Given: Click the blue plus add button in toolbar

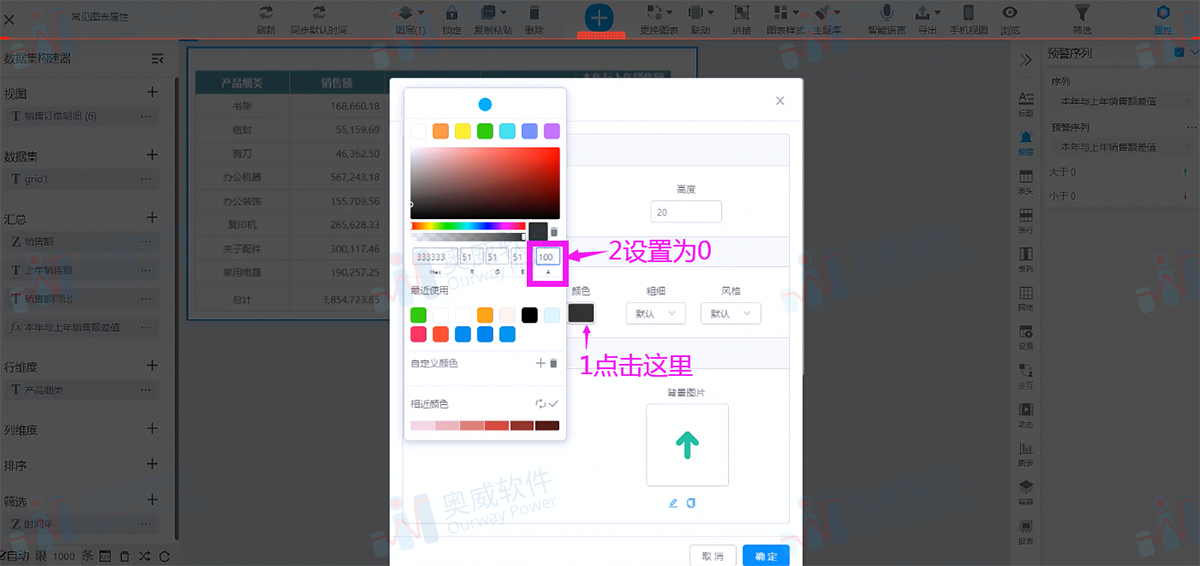Looking at the screenshot, I should pos(599,17).
